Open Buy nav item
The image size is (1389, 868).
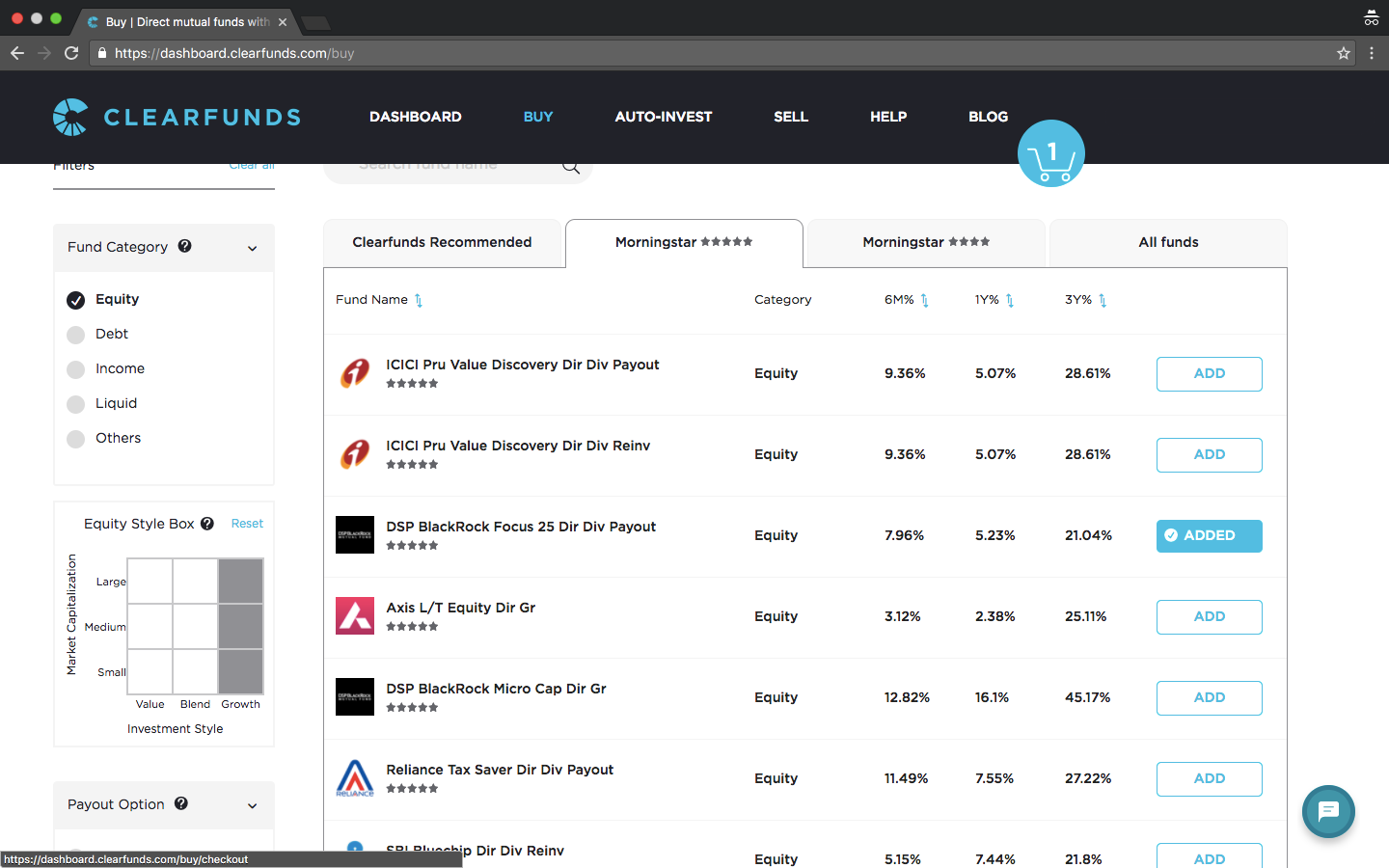[x=538, y=117]
